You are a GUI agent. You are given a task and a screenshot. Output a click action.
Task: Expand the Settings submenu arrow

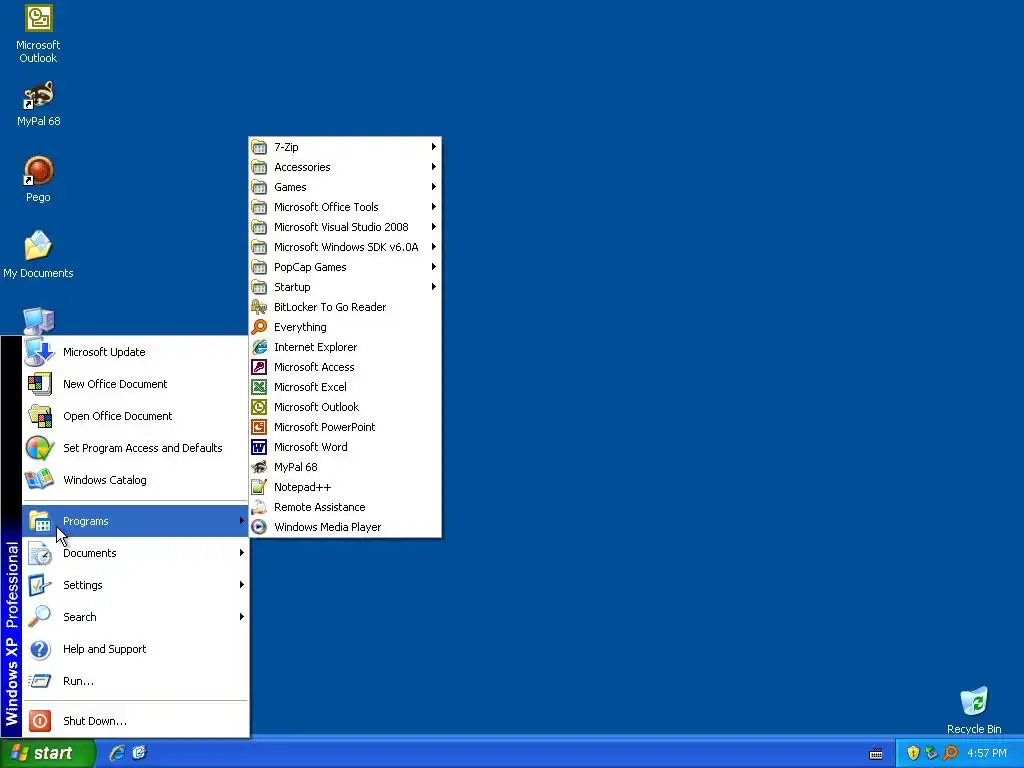pos(242,585)
